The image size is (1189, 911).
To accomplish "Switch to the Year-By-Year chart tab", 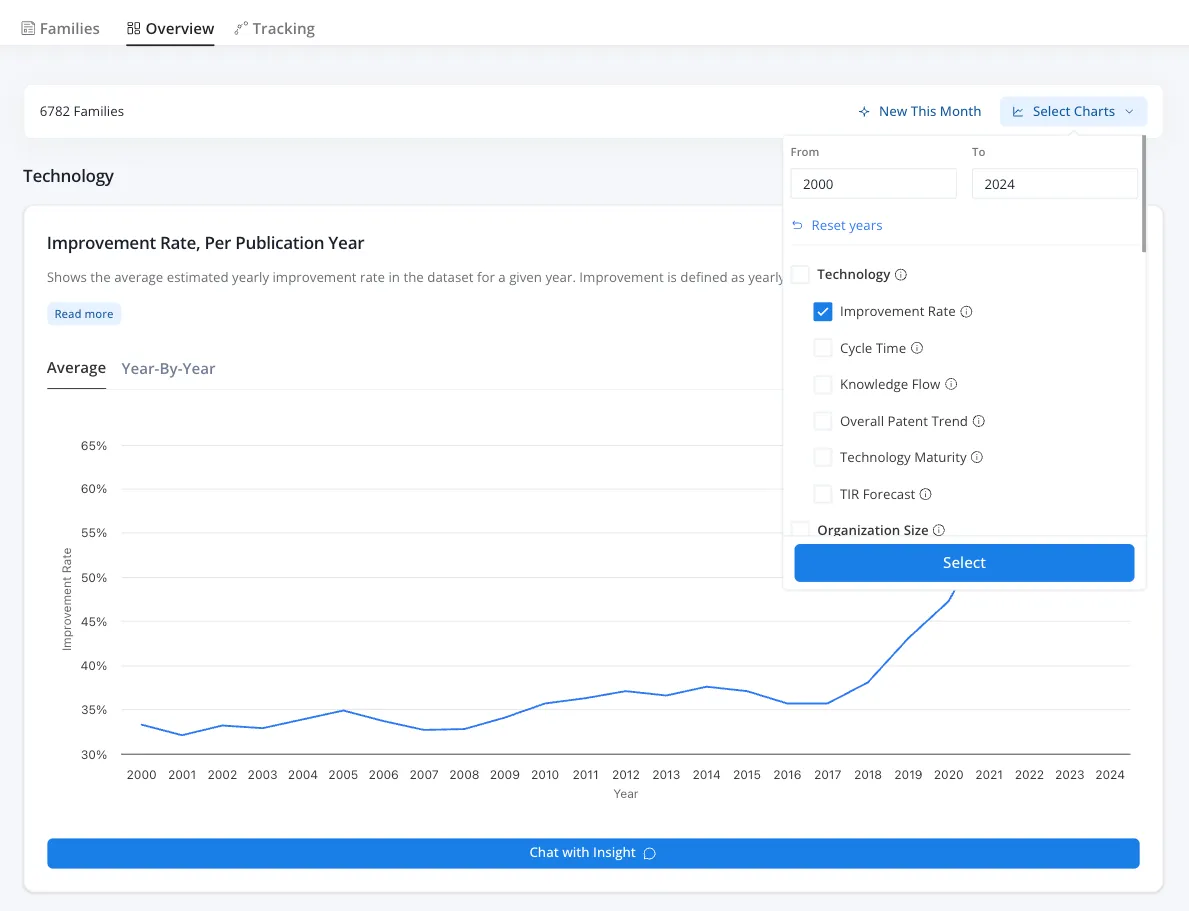I will [168, 369].
